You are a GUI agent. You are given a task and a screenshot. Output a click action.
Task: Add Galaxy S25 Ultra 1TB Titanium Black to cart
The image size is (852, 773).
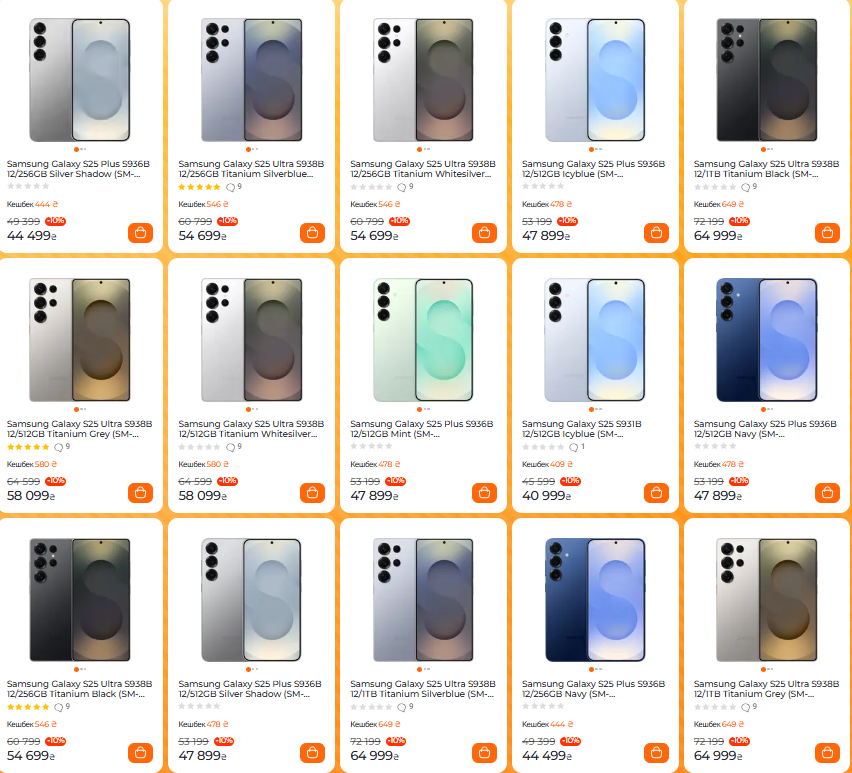[827, 232]
